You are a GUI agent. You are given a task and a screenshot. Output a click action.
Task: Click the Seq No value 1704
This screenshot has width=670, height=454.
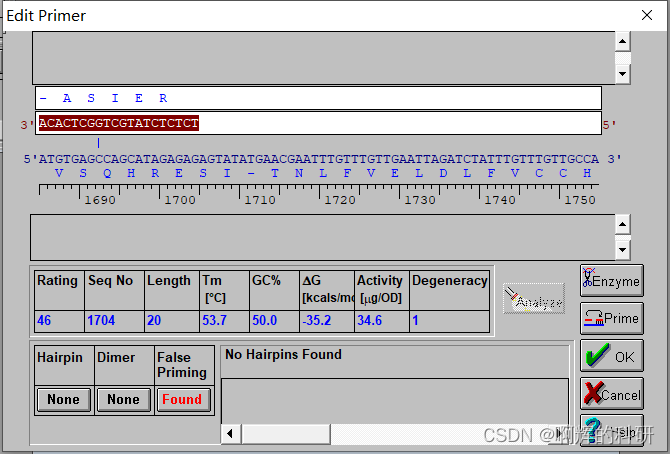pos(101,321)
